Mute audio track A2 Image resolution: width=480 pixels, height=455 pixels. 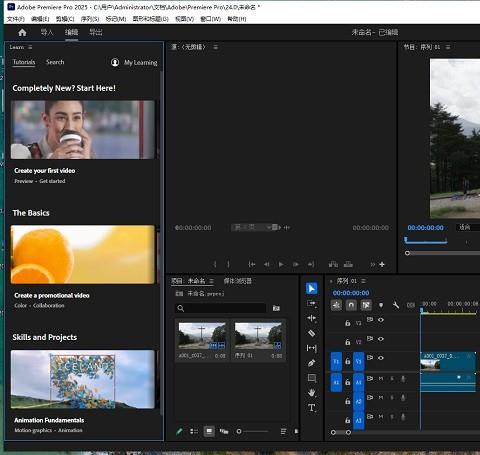pyautogui.click(x=381, y=398)
